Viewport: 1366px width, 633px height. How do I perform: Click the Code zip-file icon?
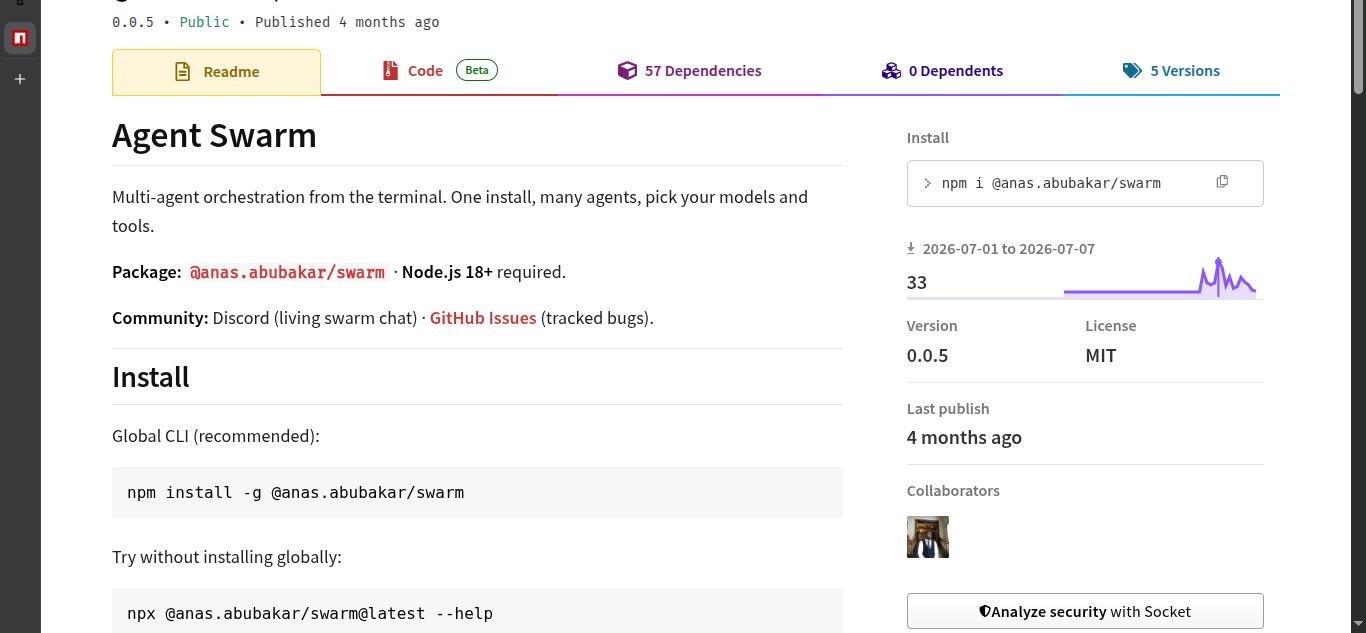(x=390, y=71)
